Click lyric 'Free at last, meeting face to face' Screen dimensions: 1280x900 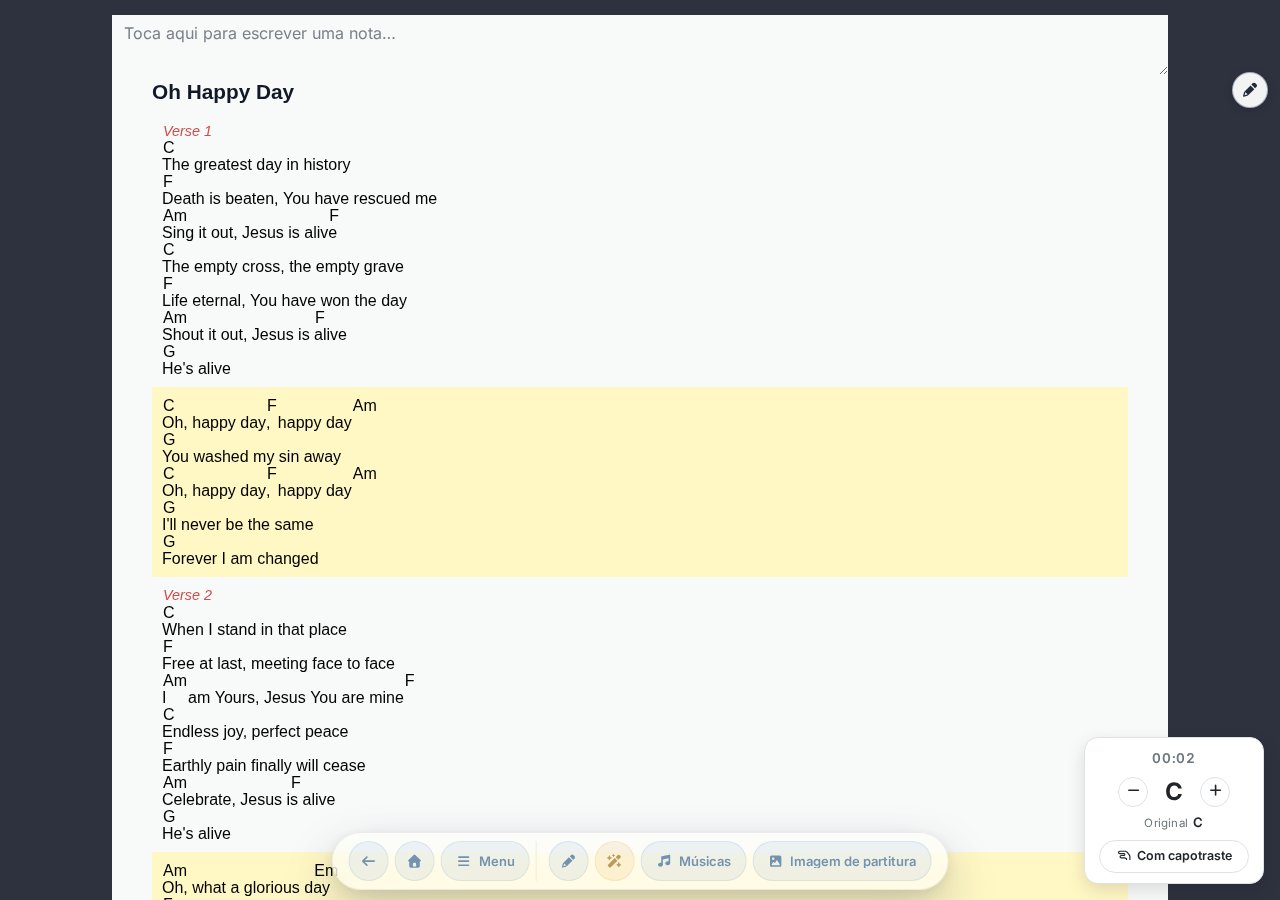278,664
